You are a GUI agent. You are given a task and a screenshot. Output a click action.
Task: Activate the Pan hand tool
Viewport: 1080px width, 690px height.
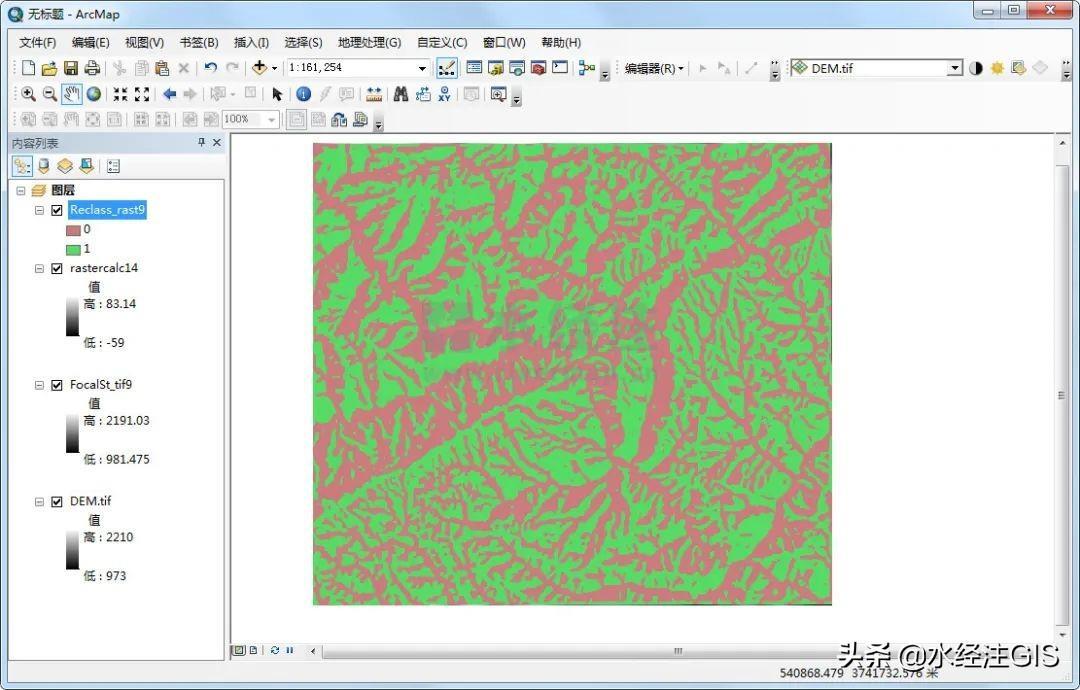point(72,94)
